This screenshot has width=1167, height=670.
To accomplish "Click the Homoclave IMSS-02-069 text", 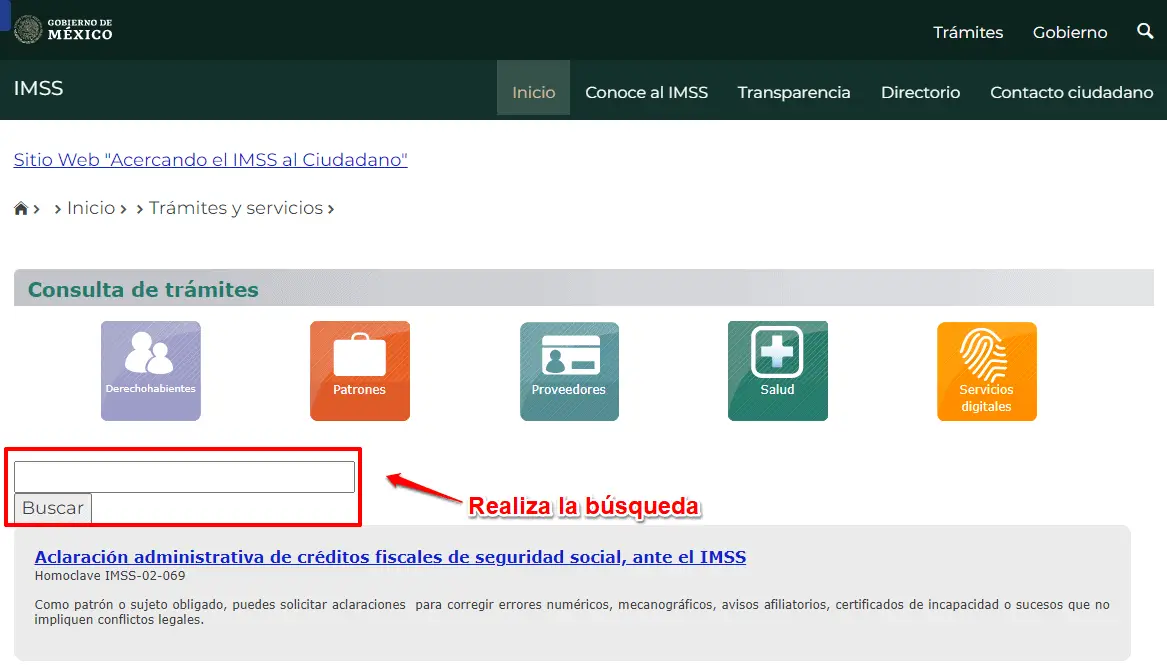I will pyautogui.click(x=110, y=575).
